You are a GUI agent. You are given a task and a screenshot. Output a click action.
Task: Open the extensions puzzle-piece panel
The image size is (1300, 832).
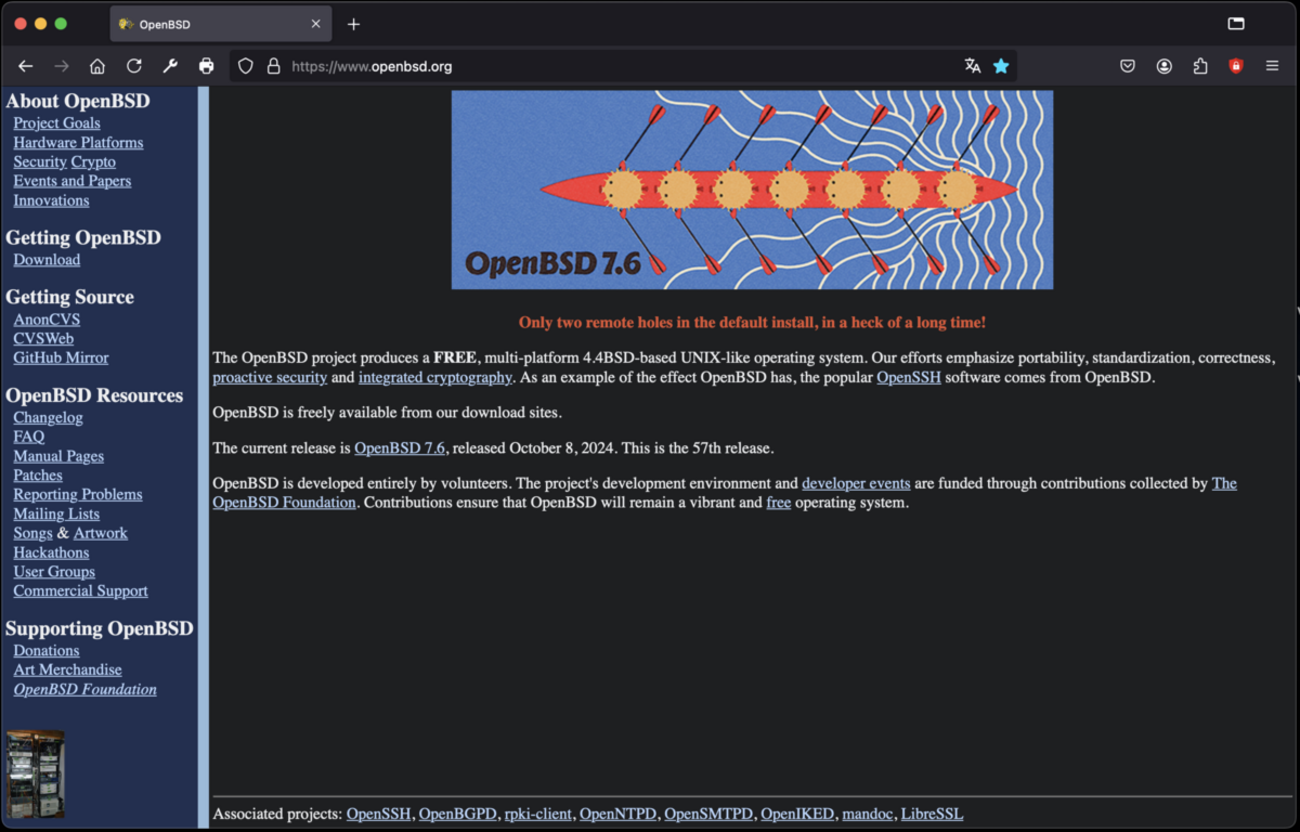(x=1199, y=66)
